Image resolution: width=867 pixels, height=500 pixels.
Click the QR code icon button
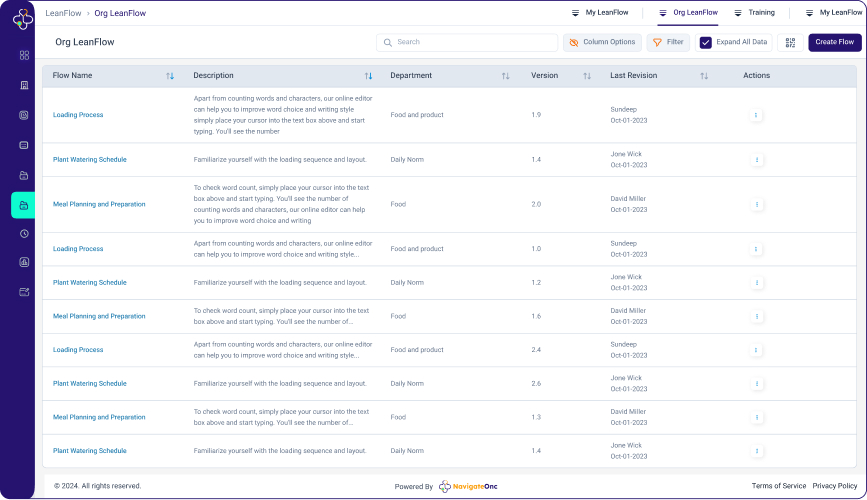[x=790, y=42]
